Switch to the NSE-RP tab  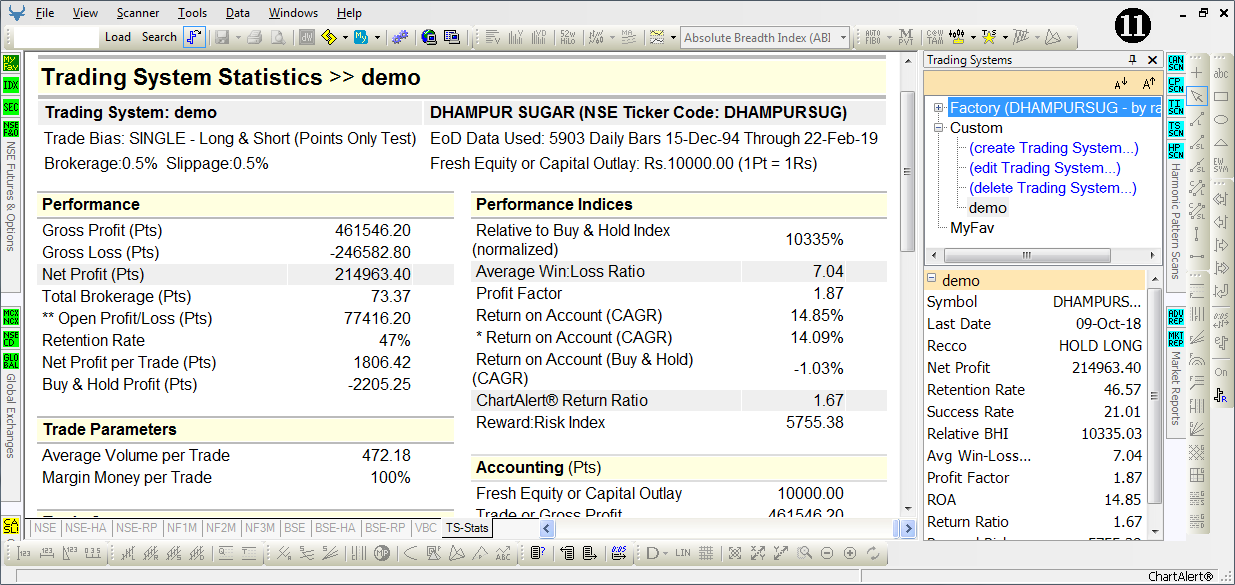(x=137, y=528)
